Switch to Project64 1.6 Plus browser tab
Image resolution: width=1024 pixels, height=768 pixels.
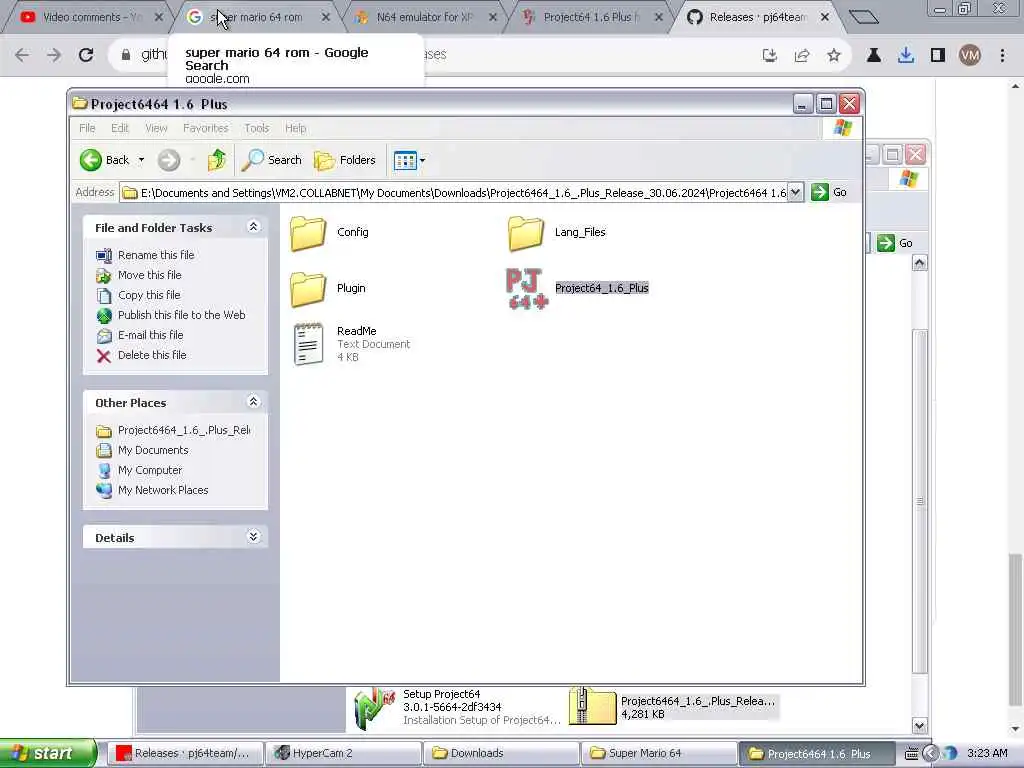593,17
